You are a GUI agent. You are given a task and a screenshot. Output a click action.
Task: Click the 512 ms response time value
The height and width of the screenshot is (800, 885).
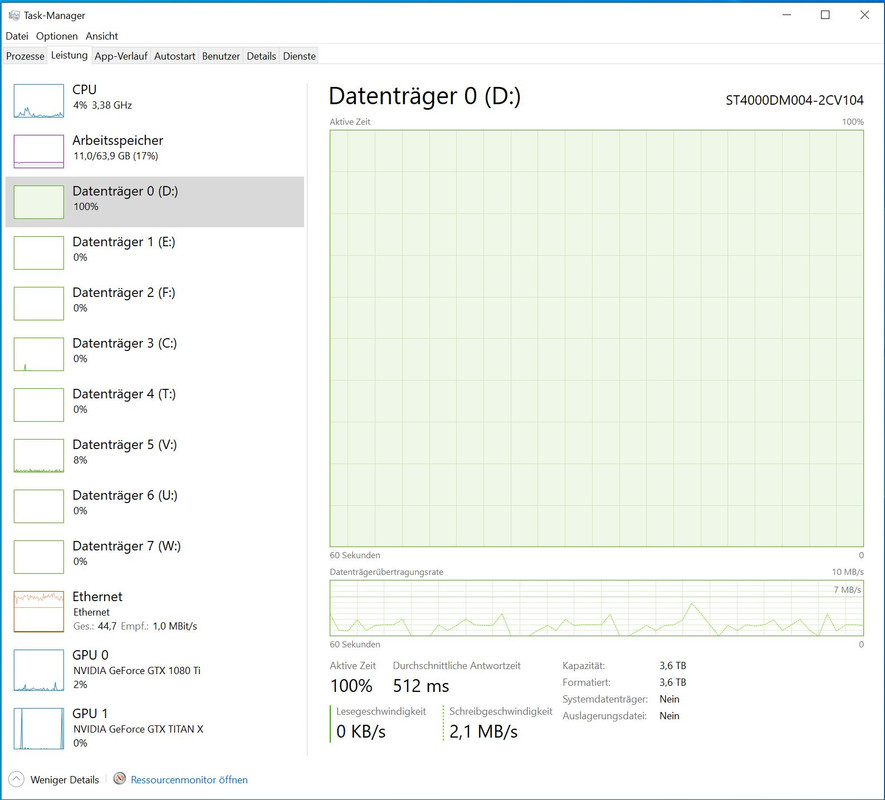[421, 686]
